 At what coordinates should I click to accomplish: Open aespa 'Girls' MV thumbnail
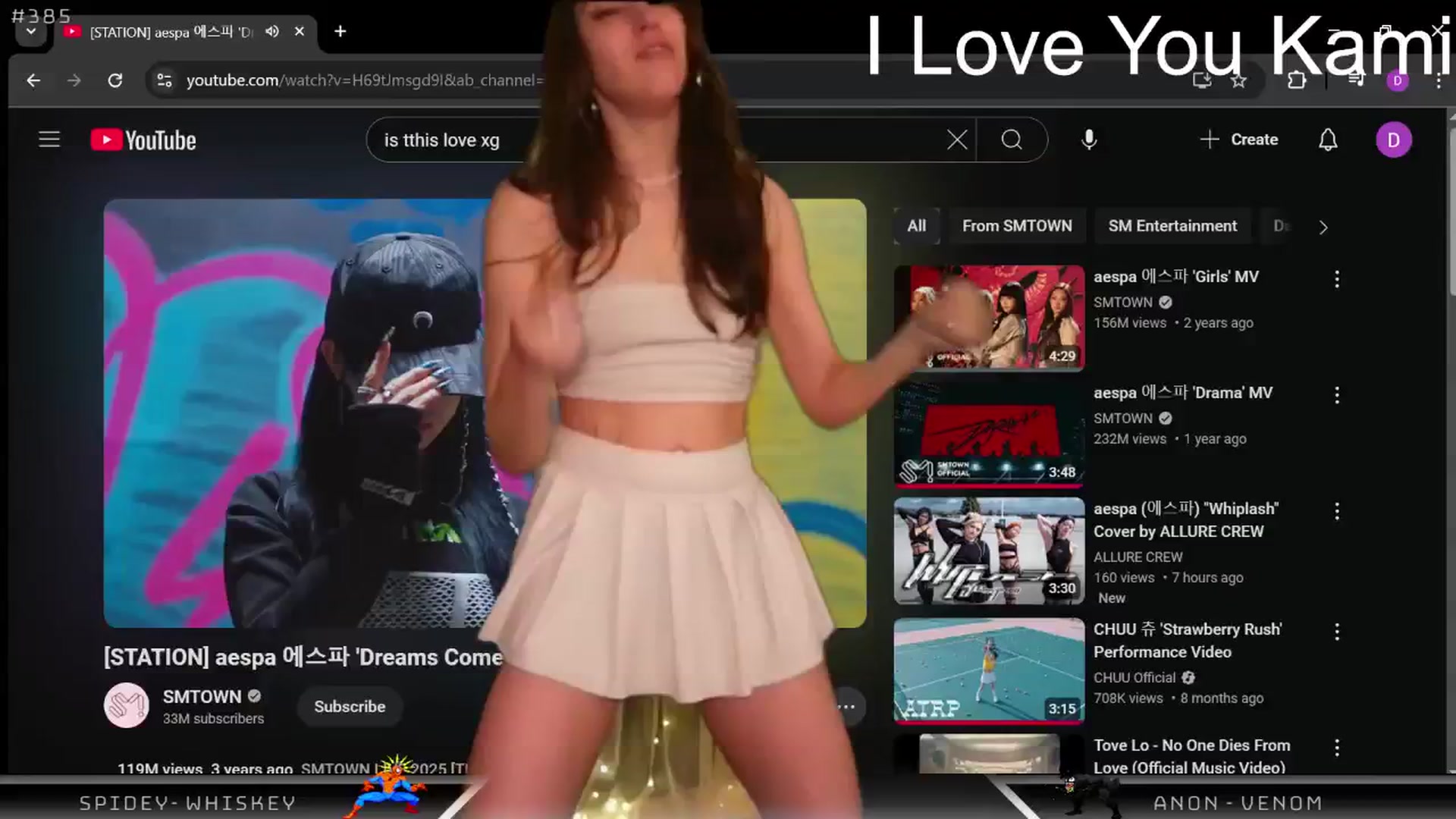[989, 318]
